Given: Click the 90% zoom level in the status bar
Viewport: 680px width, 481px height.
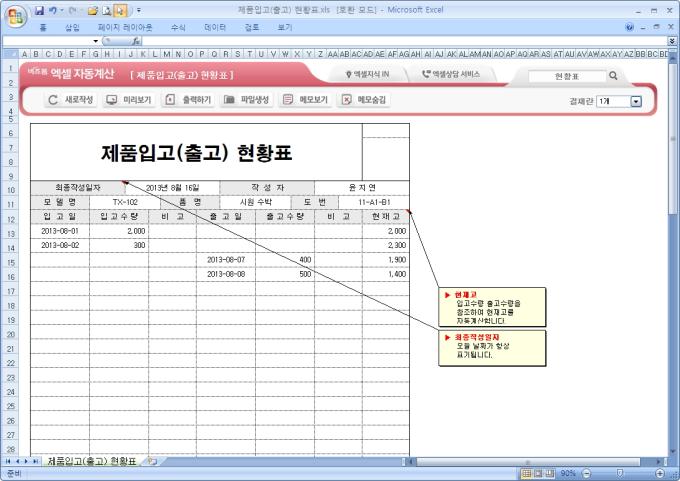Looking at the screenshot, I should (x=568, y=473).
